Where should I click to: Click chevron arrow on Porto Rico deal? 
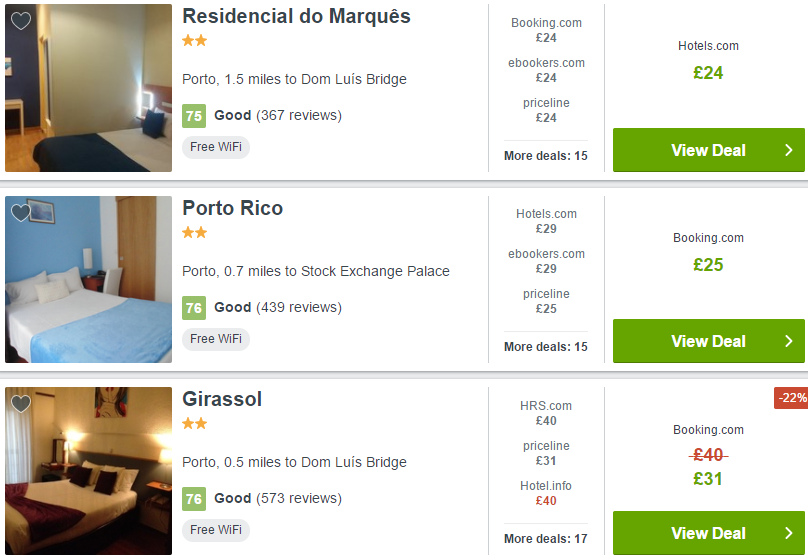(788, 341)
